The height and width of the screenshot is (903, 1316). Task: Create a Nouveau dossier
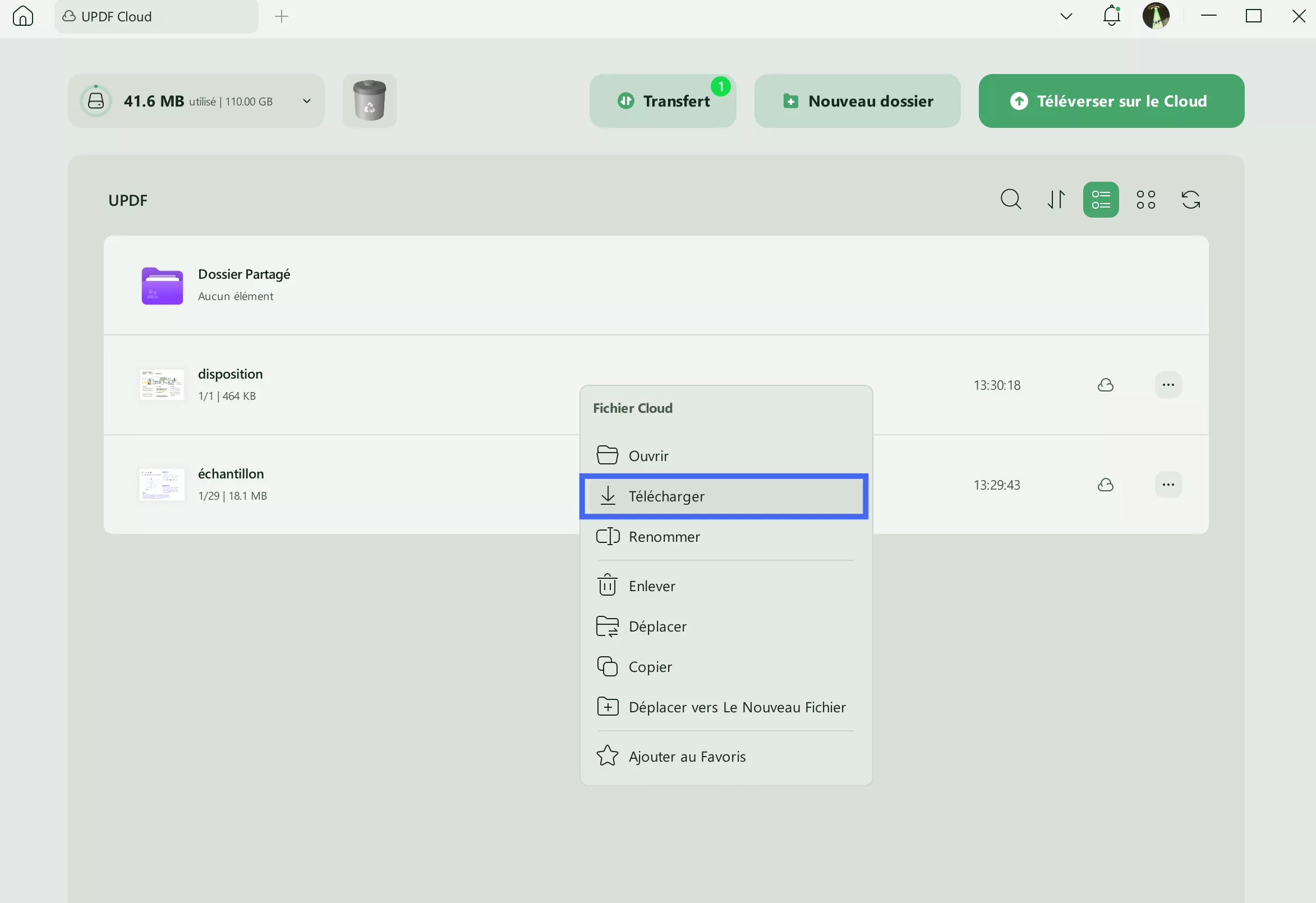point(856,101)
